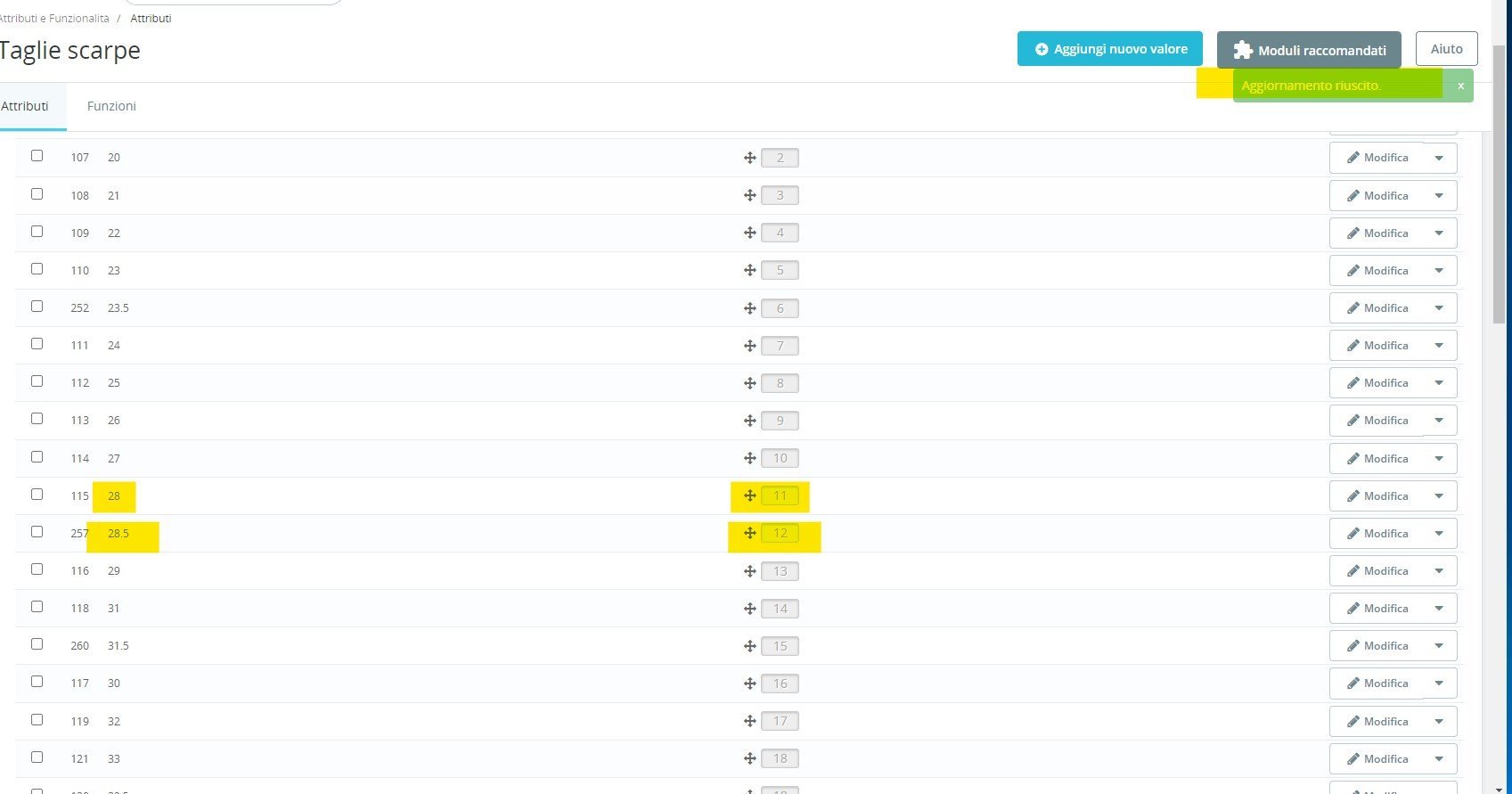Click the value text '28.5'
Screen dimensions: 1512x794
119,534
